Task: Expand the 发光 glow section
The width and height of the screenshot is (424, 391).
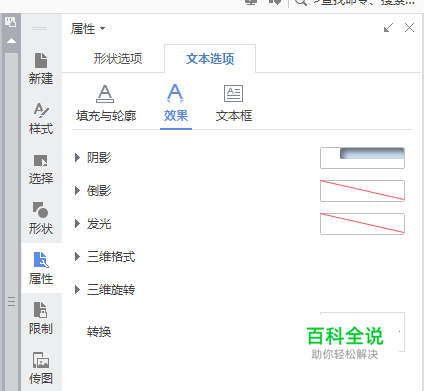Action: [x=77, y=224]
